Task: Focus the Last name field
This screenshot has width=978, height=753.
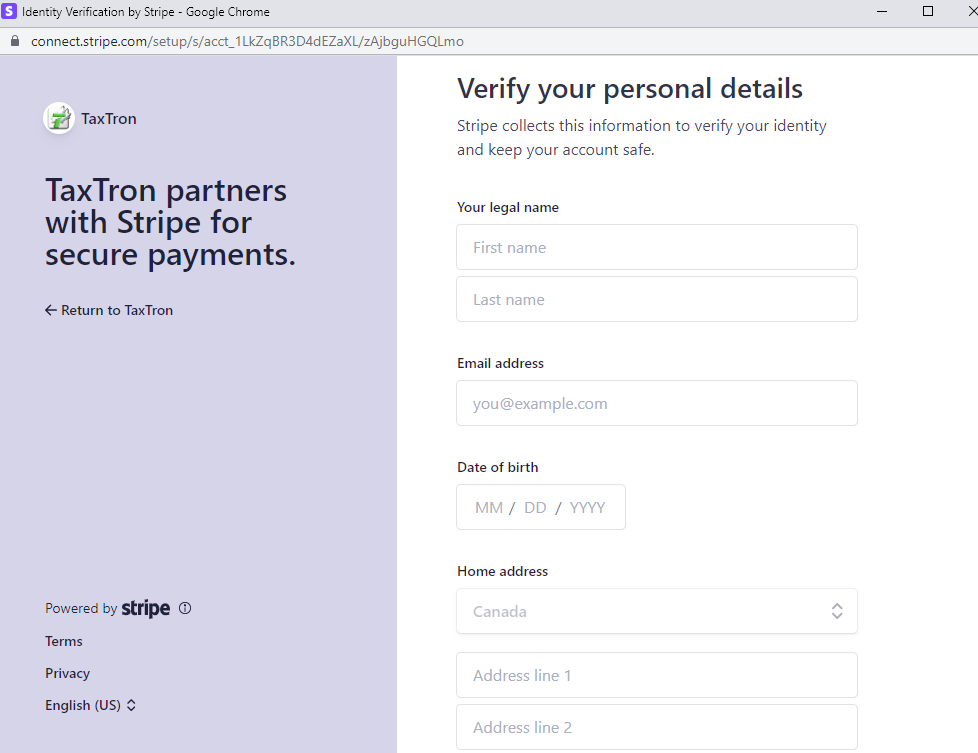Action: pyautogui.click(x=657, y=299)
